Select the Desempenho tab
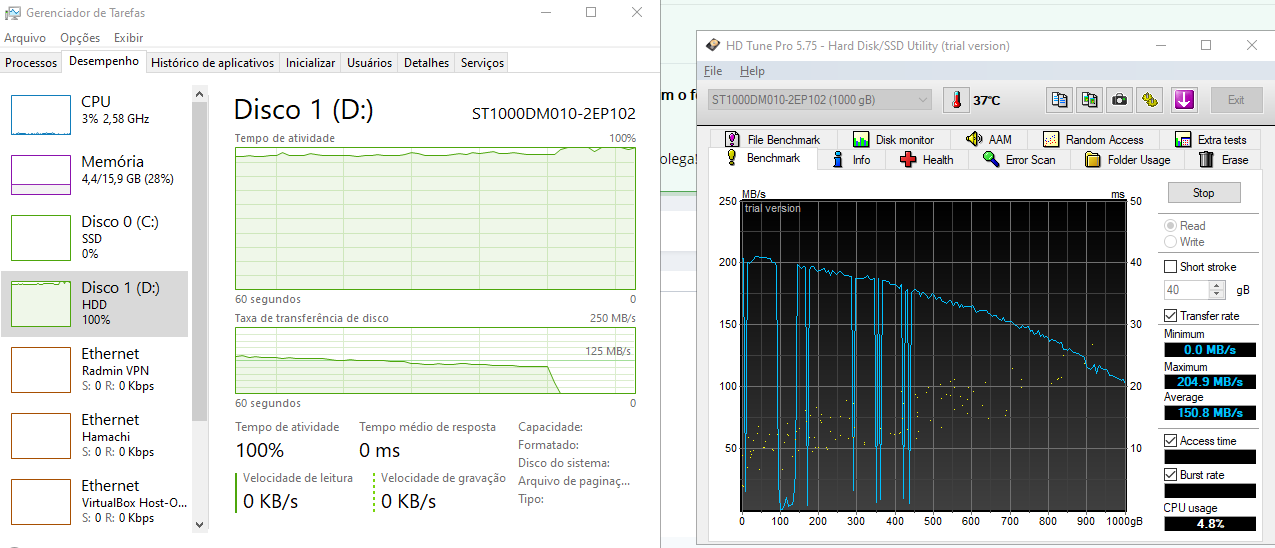This screenshot has height=548, width=1275. [x=104, y=62]
